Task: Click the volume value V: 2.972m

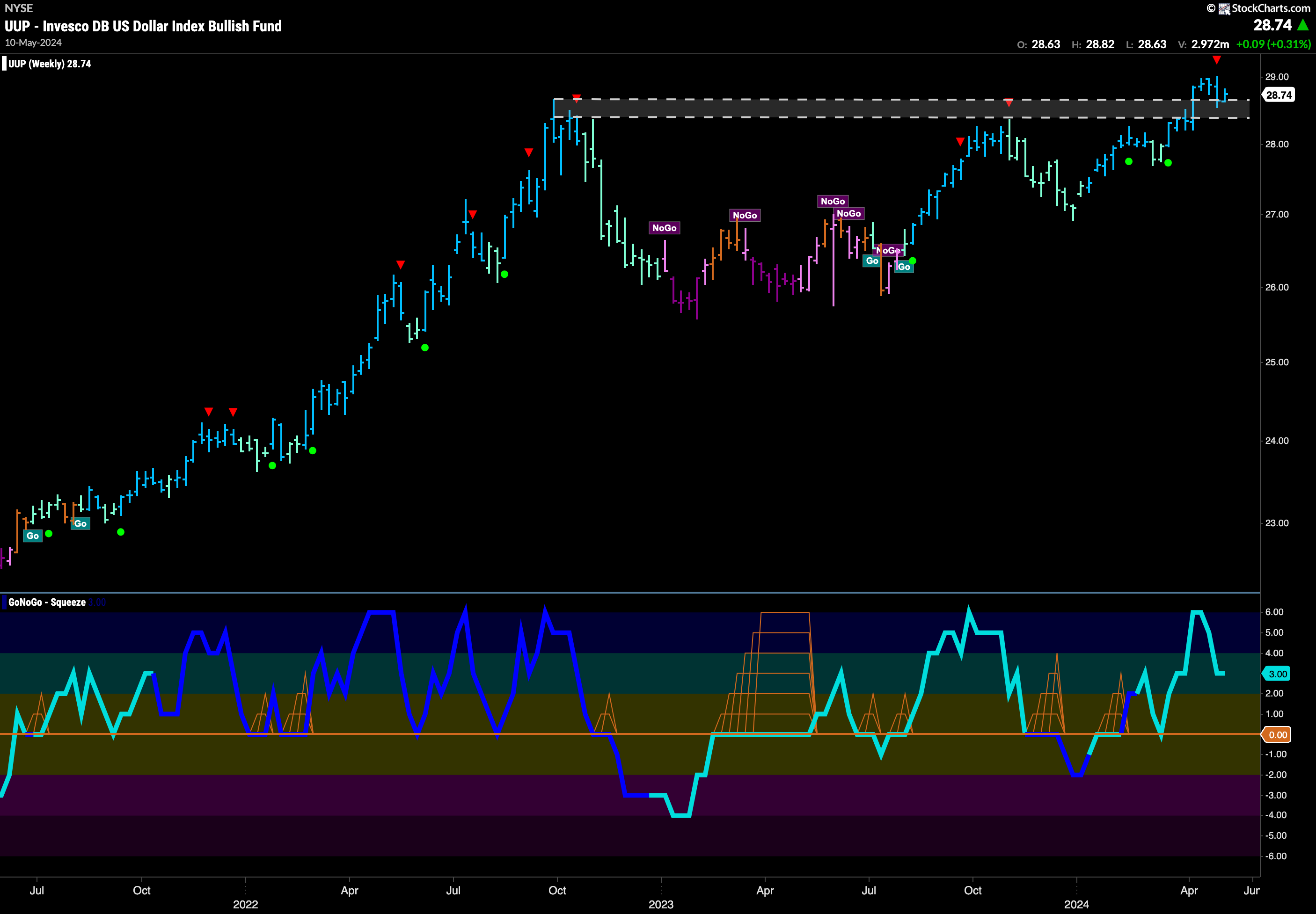Action: (x=1204, y=44)
